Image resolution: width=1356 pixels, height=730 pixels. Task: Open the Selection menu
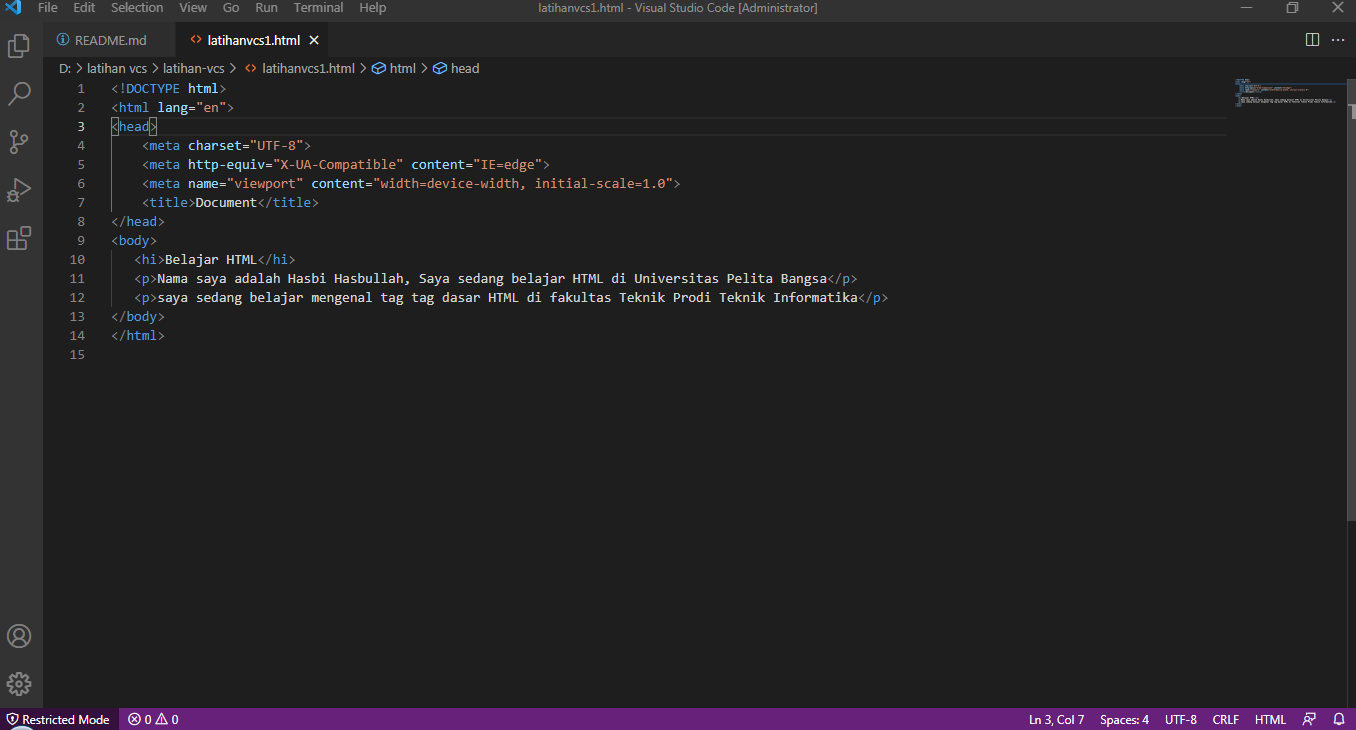click(x=137, y=8)
